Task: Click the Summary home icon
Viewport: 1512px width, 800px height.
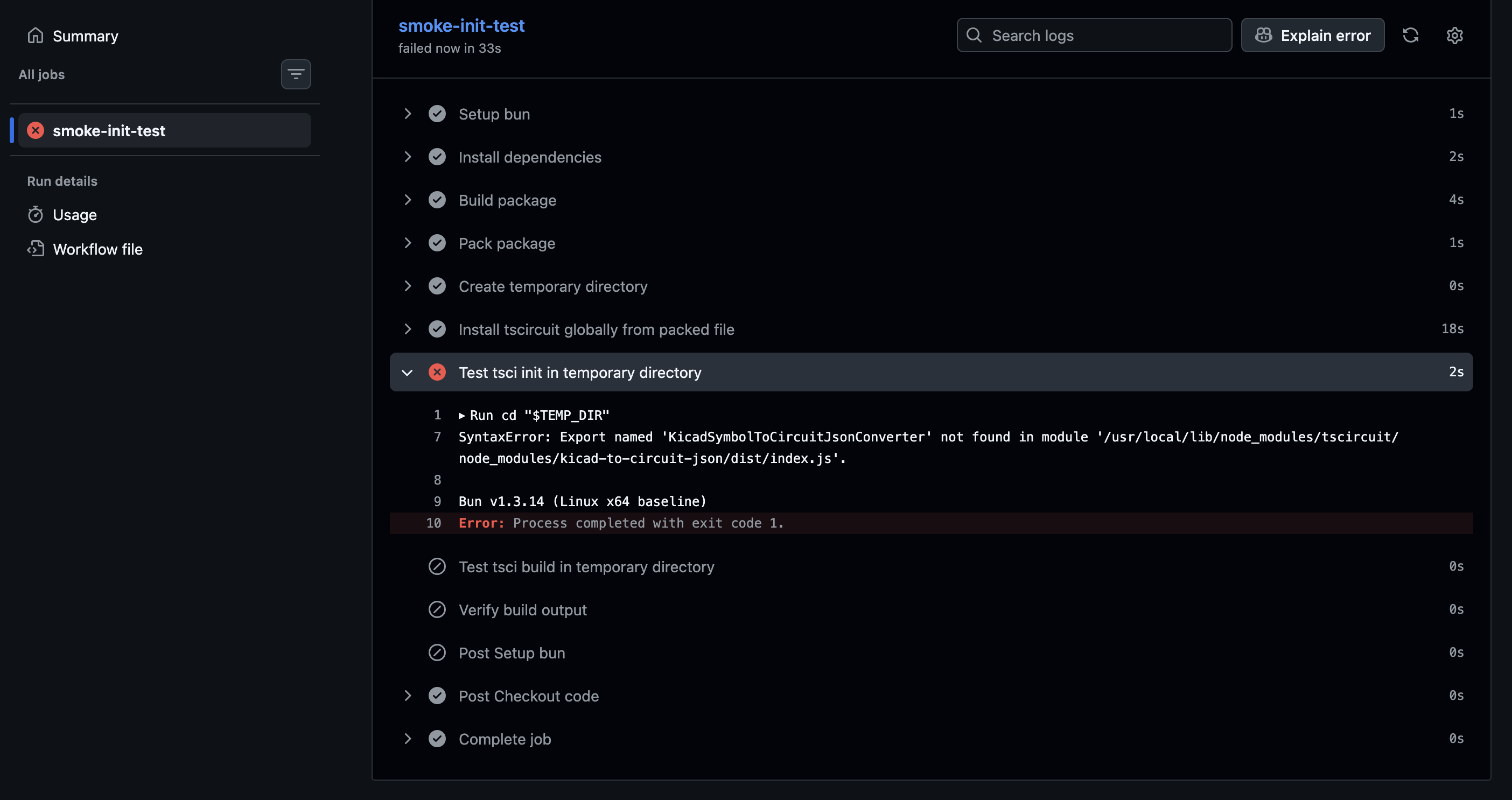Action: 36,36
